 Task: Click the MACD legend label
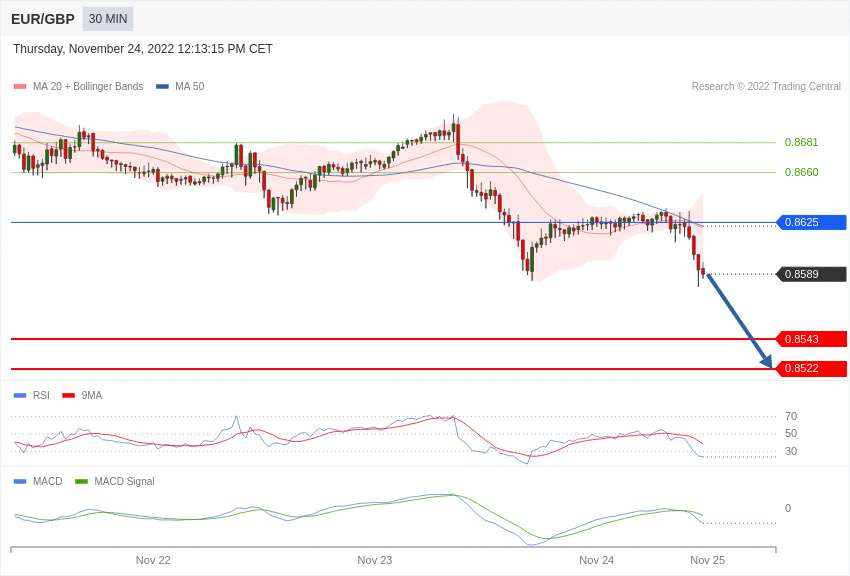point(48,481)
